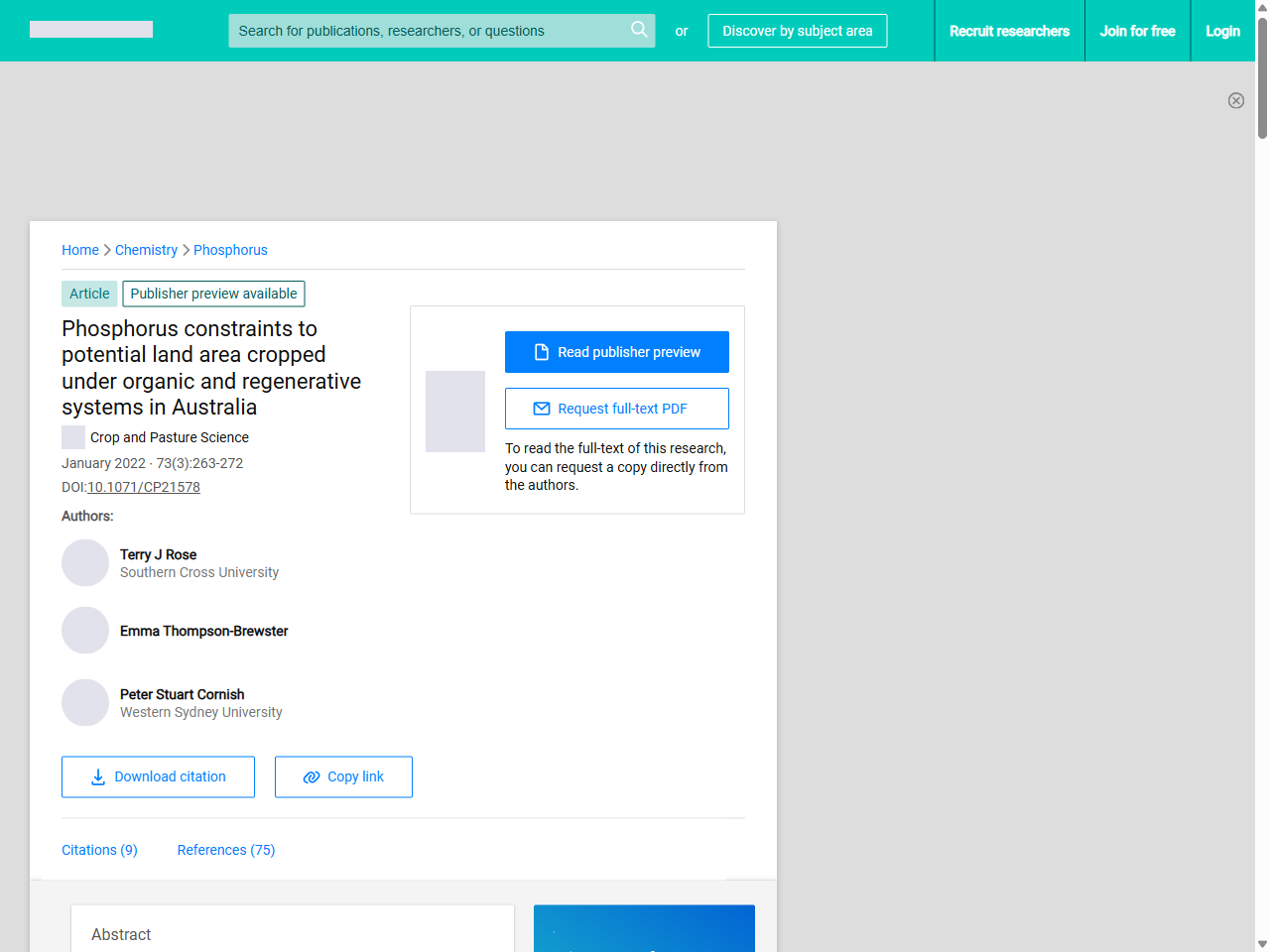Click the chain-link icon on Copy link

pos(311,776)
